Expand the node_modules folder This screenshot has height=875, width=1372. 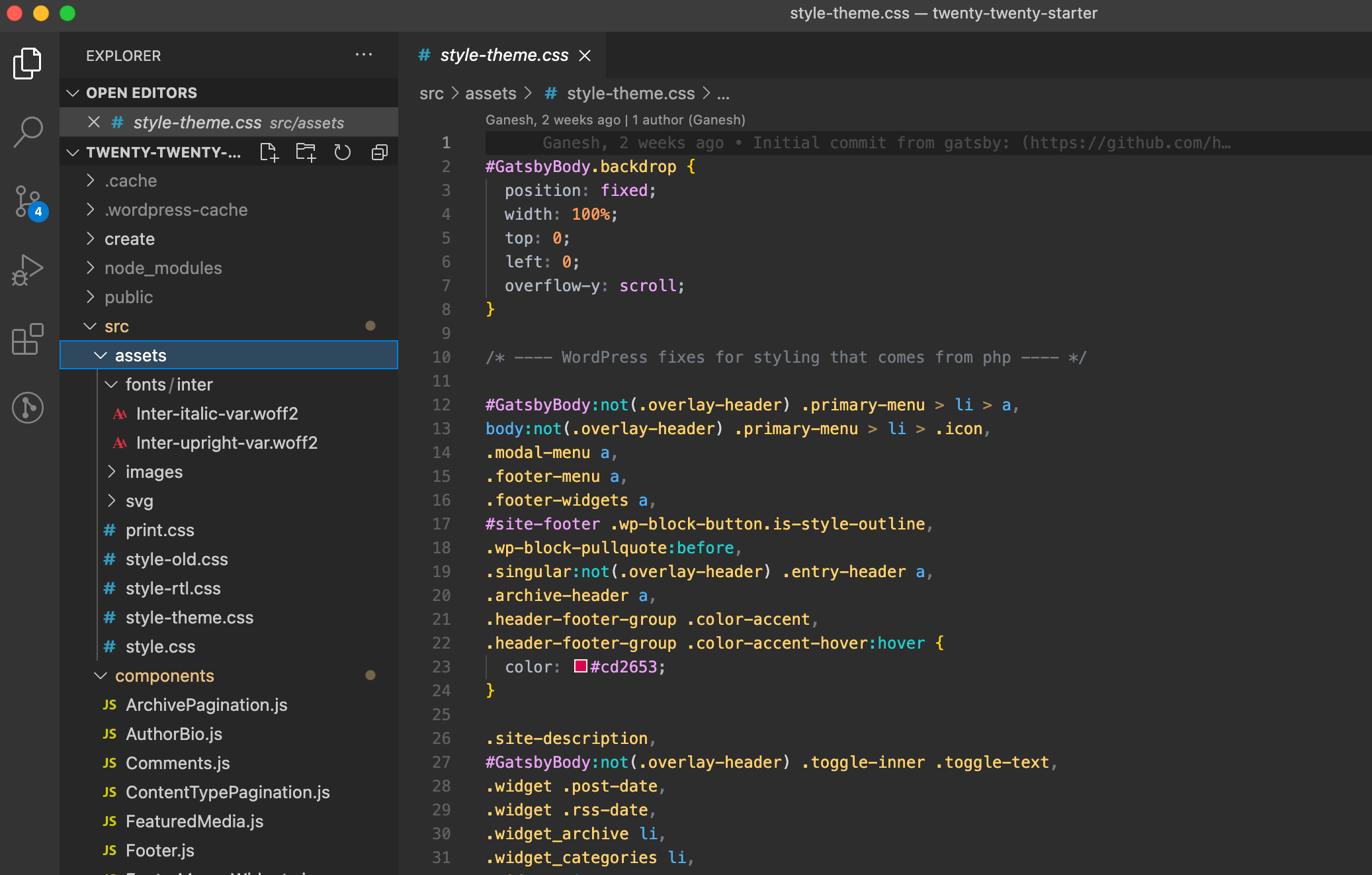coord(229,268)
